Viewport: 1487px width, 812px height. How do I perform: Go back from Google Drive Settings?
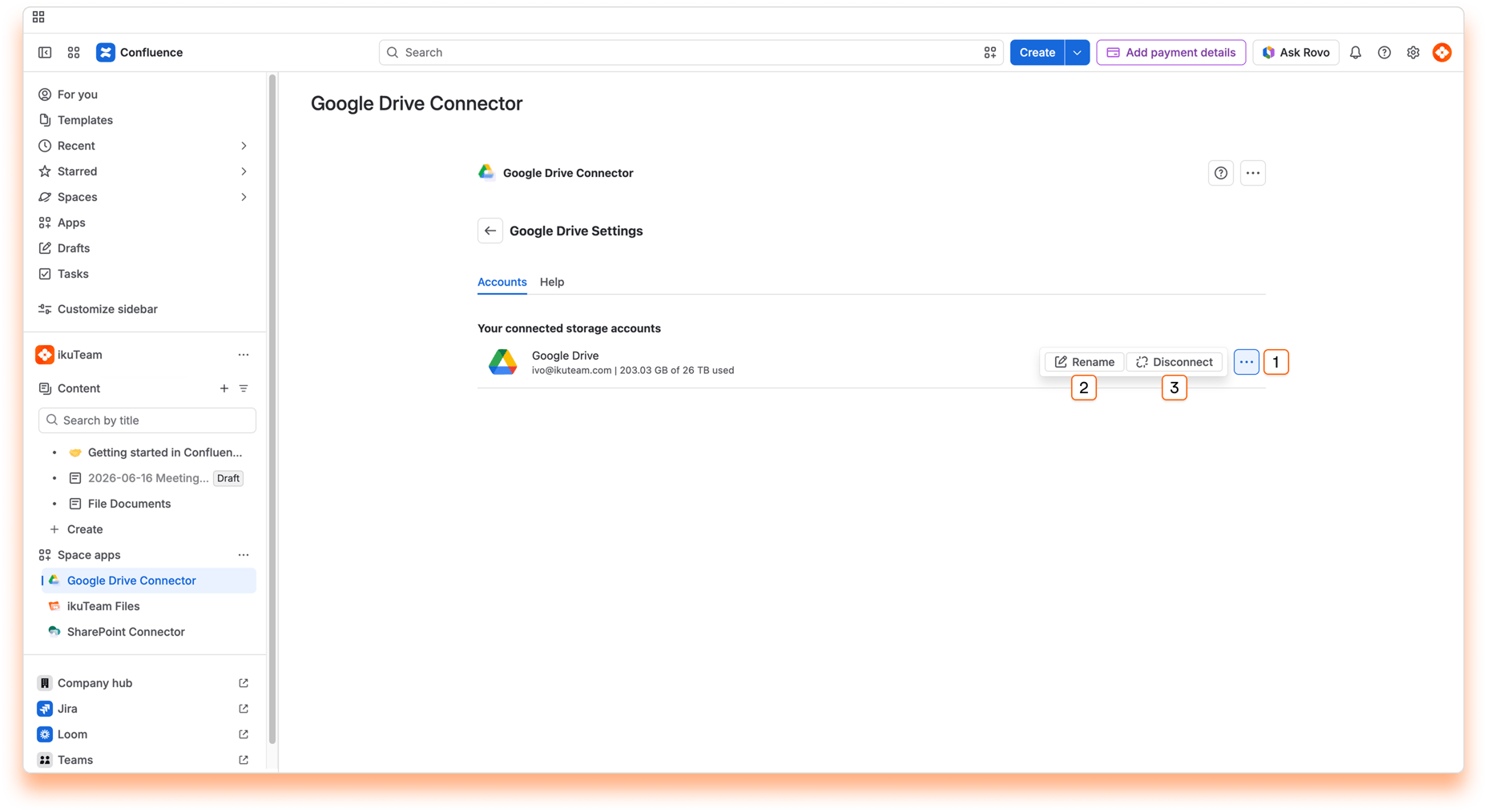[x=490, y=231]
